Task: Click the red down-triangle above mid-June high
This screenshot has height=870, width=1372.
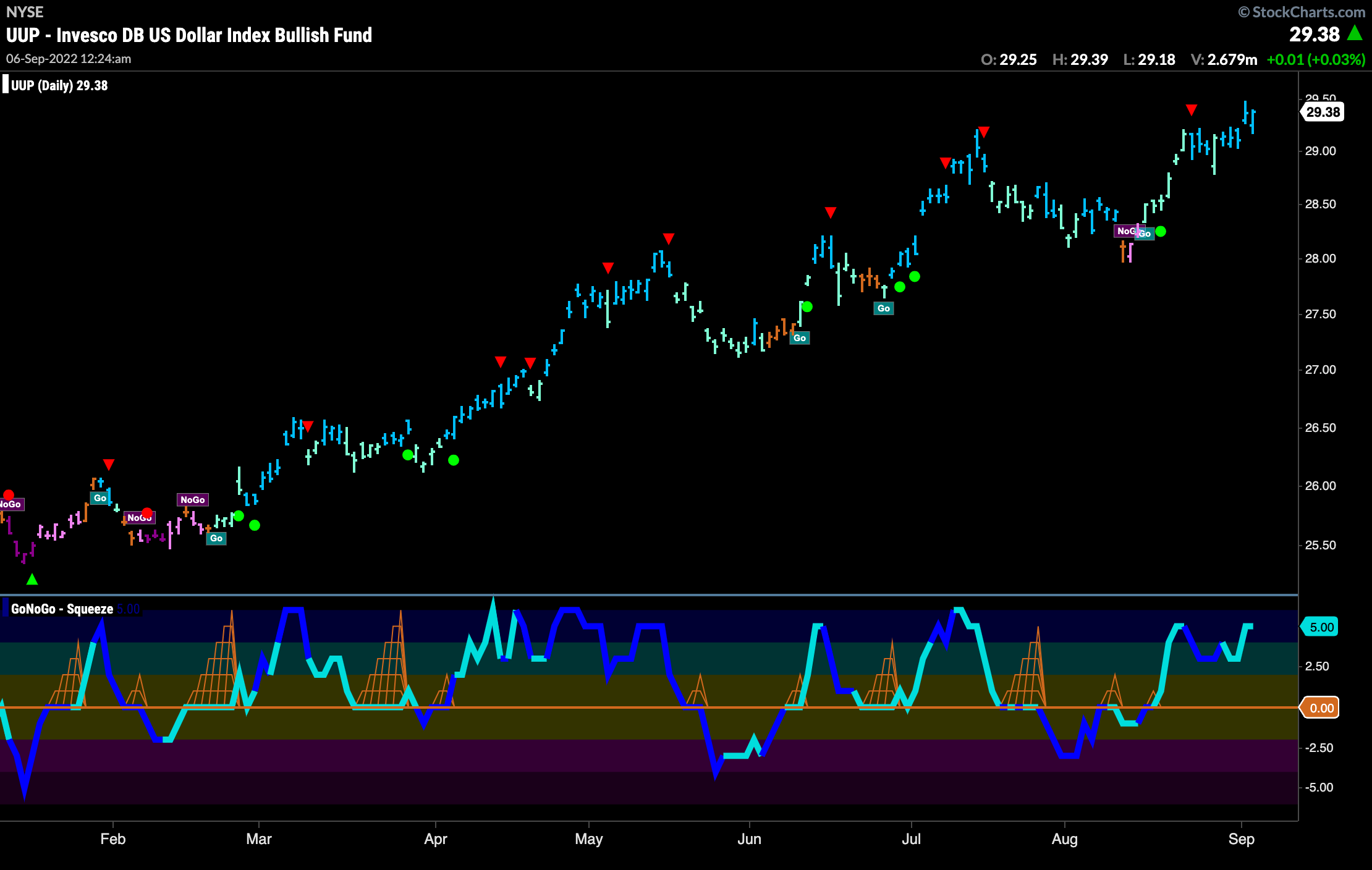Action: [x=831, y=213]
